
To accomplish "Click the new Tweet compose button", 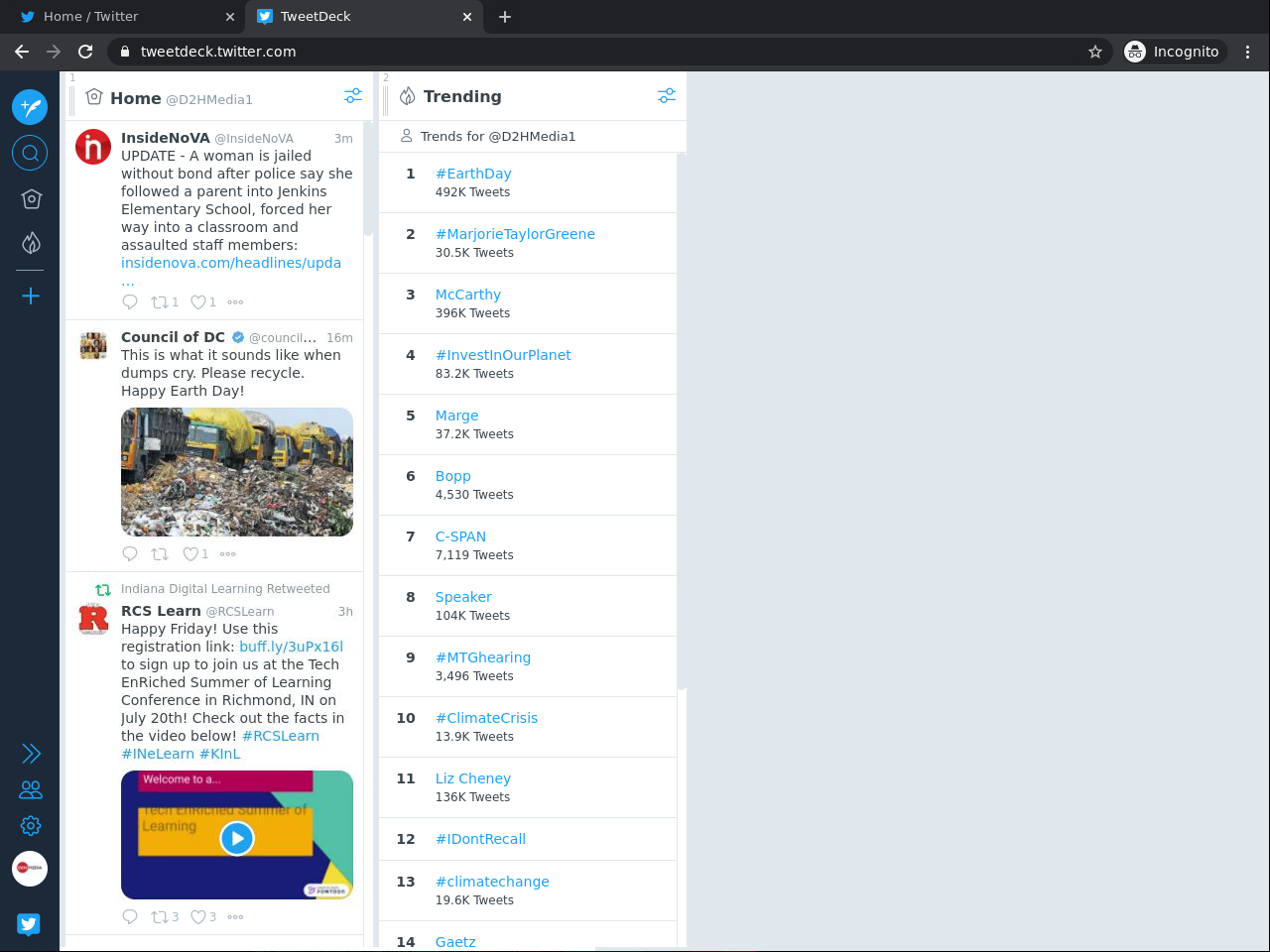I will (30, 106).
